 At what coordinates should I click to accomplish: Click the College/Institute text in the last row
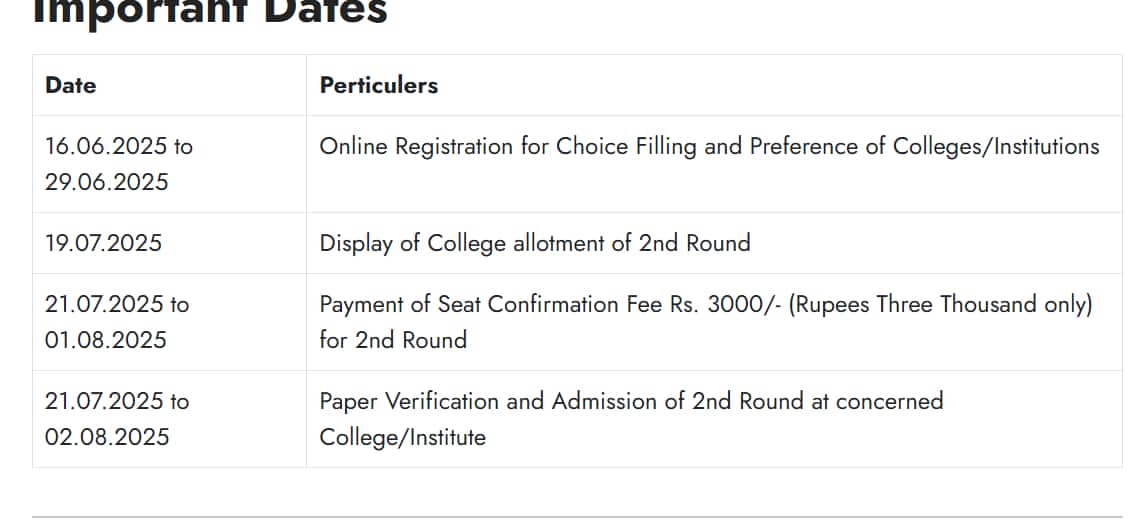(x=402, y=437)
